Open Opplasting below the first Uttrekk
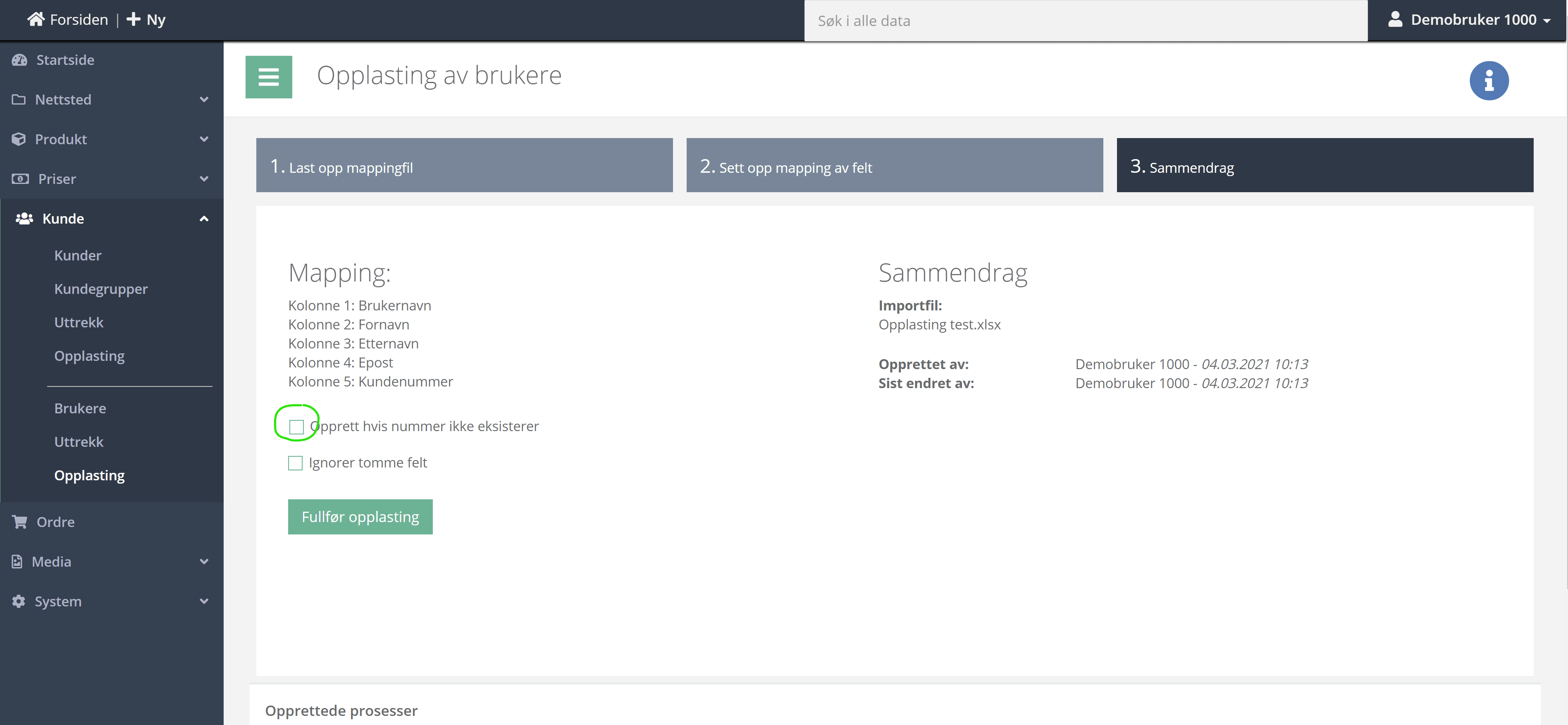 (x=89, y=356)
